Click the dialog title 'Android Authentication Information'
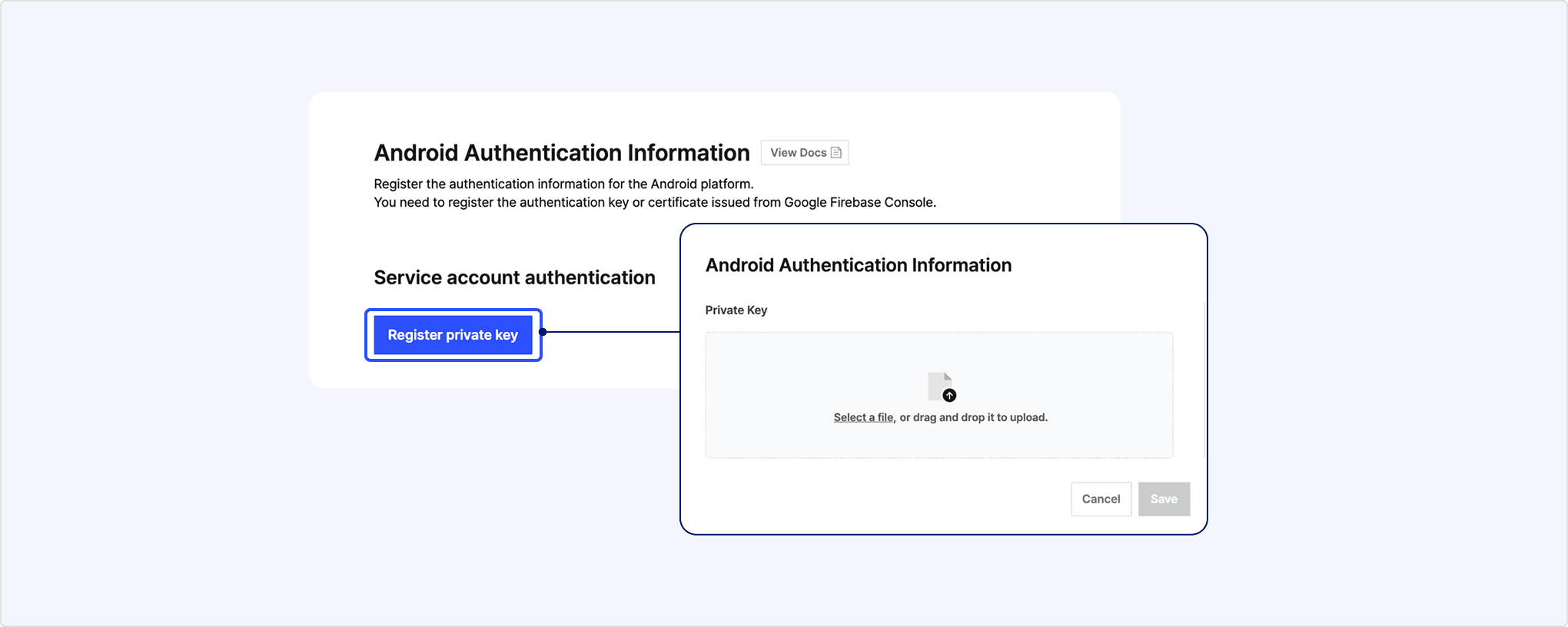The height and width of the screenshot is (627, 1568). [858, 265]
